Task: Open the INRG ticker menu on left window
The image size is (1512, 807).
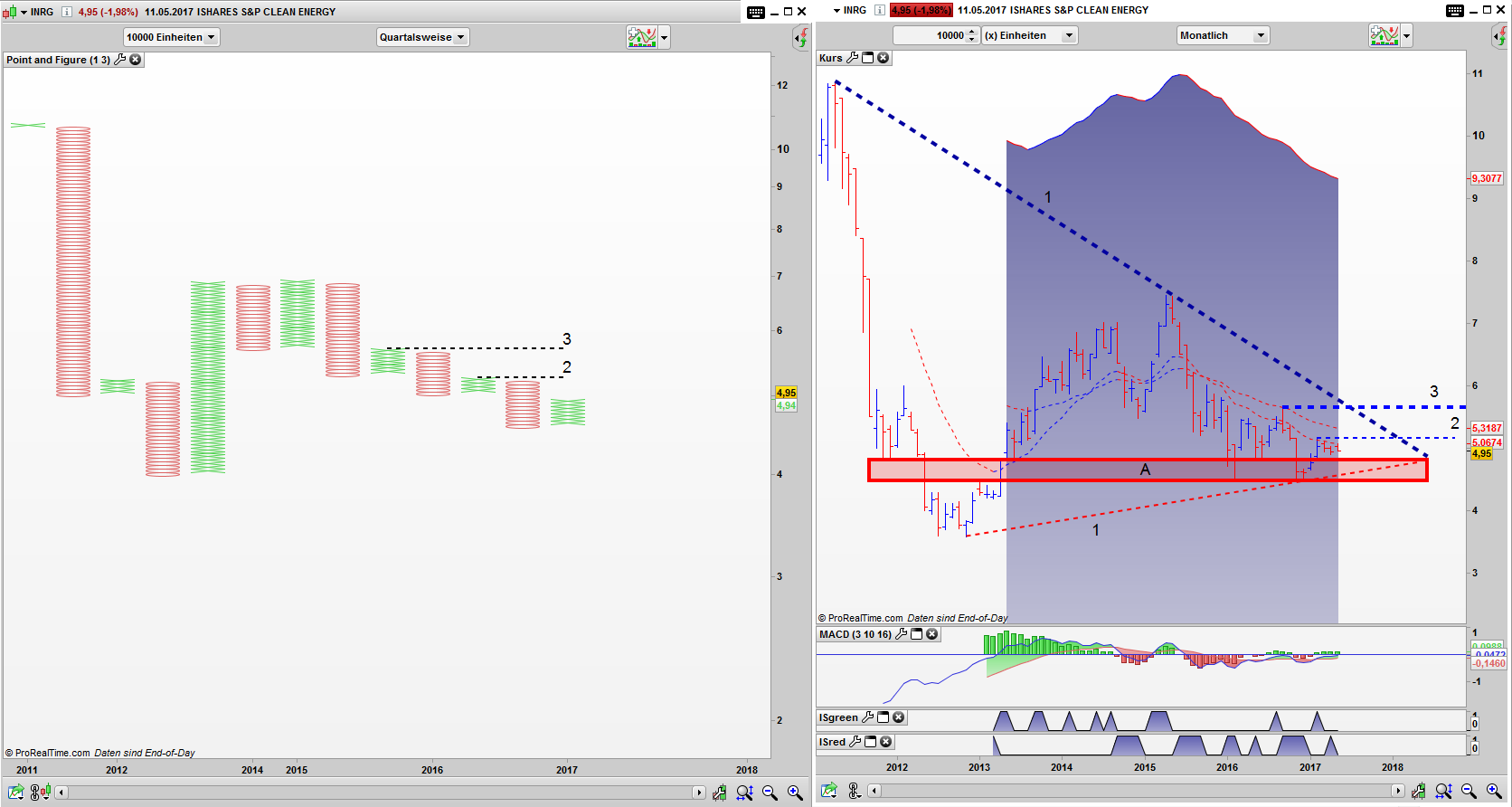Action: click(24, 12)
